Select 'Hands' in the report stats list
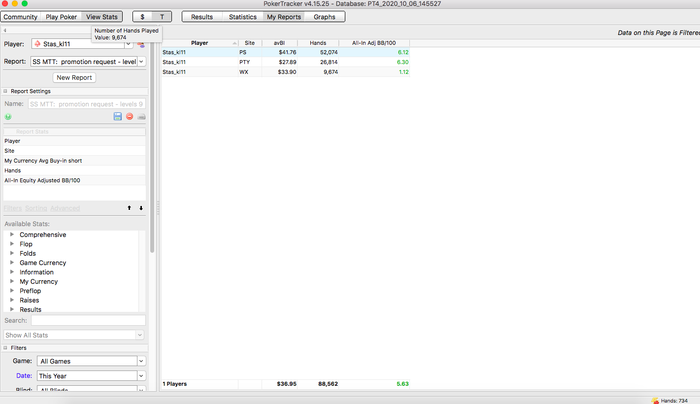700x404 pixels. click(x=74, y=171)
